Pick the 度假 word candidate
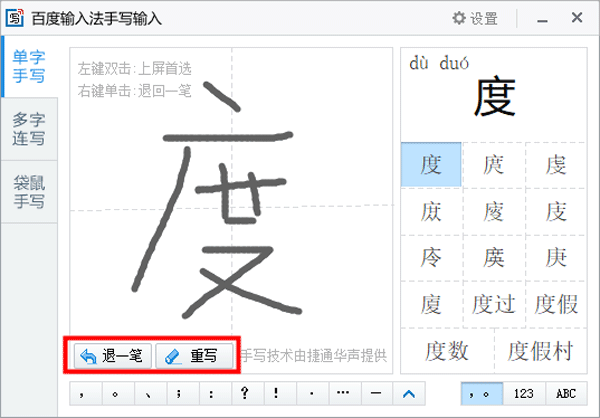Viewport: 600px width, 418px height. coord(556,304)
